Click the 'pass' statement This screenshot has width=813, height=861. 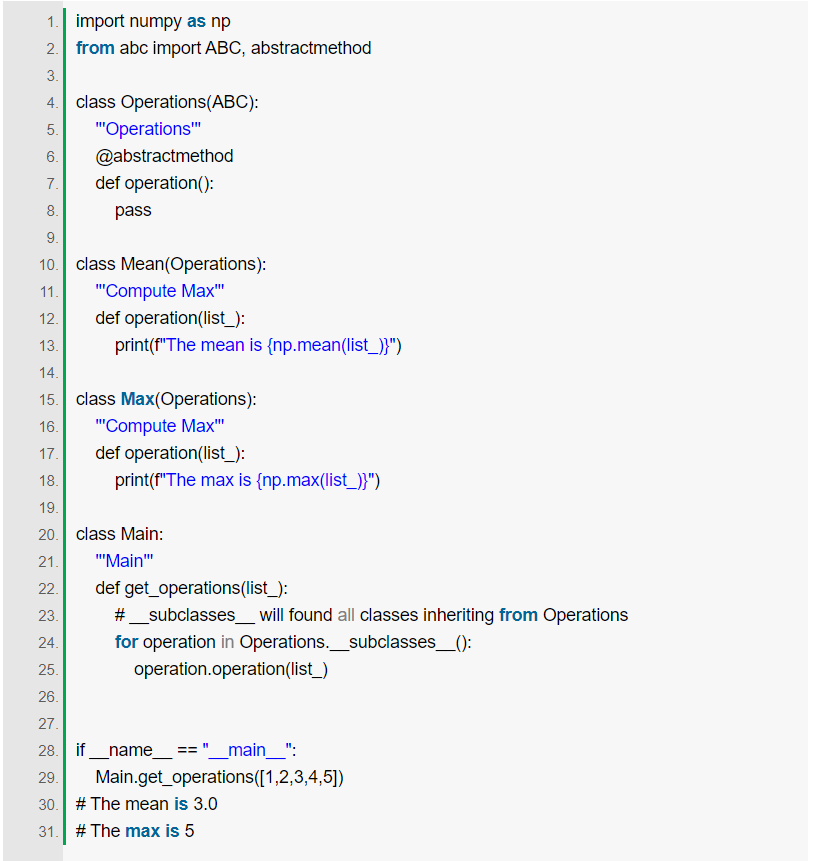click(x=133, y=210)
